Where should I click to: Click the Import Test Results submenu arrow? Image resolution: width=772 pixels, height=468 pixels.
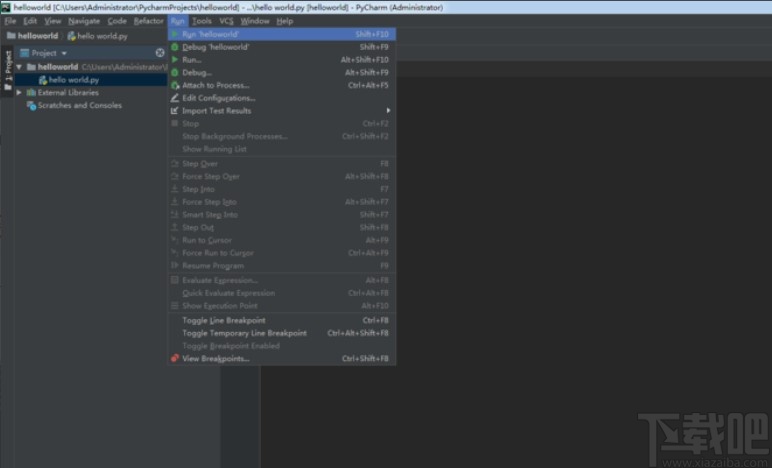tap(388, 111)
